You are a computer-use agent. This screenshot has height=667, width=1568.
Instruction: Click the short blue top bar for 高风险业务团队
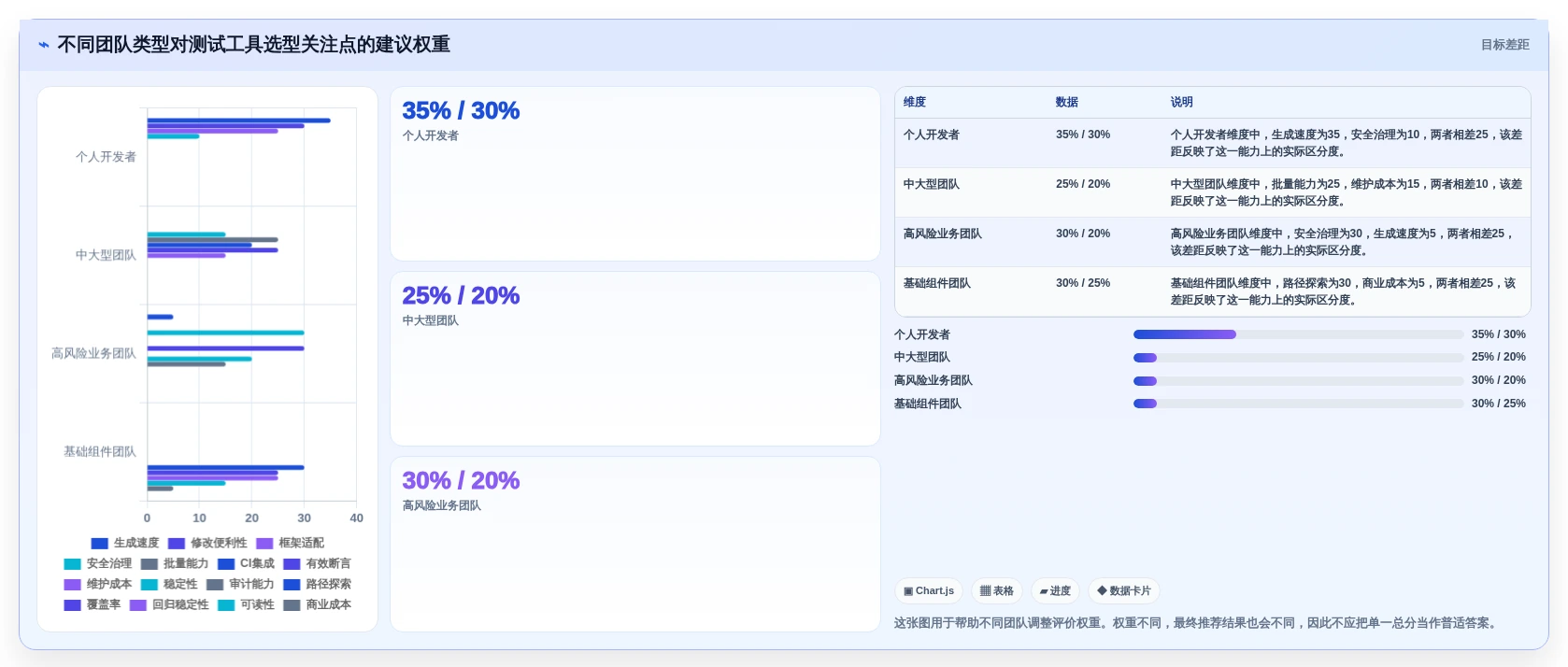(160, 317)
